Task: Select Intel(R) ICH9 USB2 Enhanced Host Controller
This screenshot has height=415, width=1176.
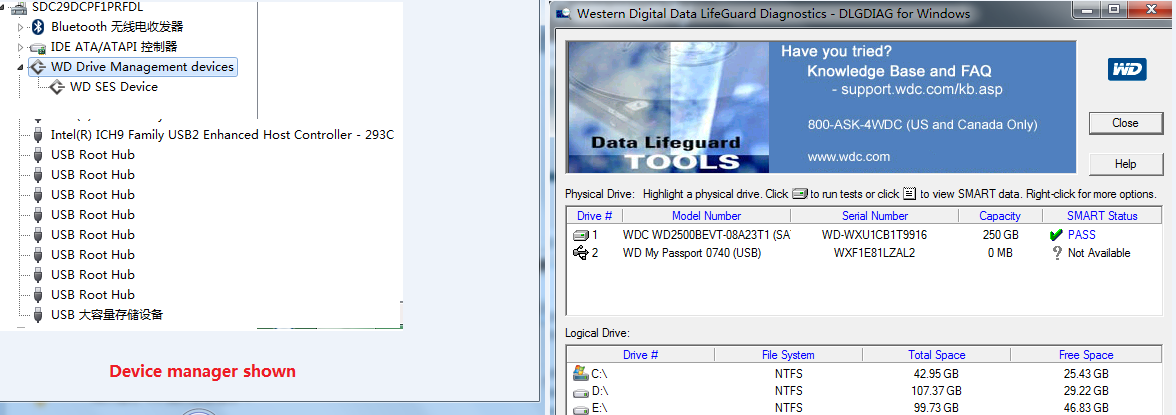Action: 222,135
